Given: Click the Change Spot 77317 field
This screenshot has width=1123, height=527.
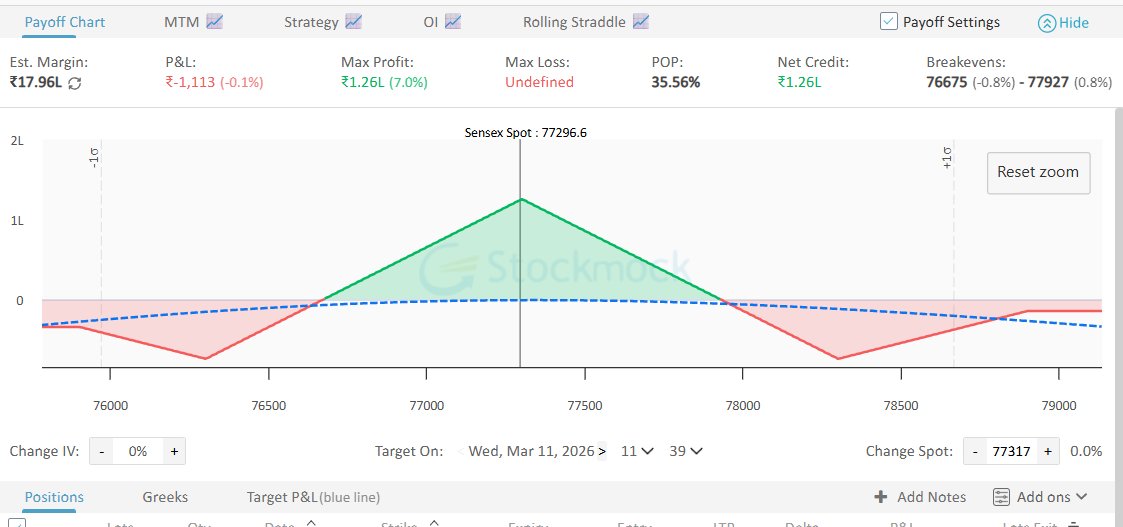Looking at the screenshot, I should pos(1011,451).
